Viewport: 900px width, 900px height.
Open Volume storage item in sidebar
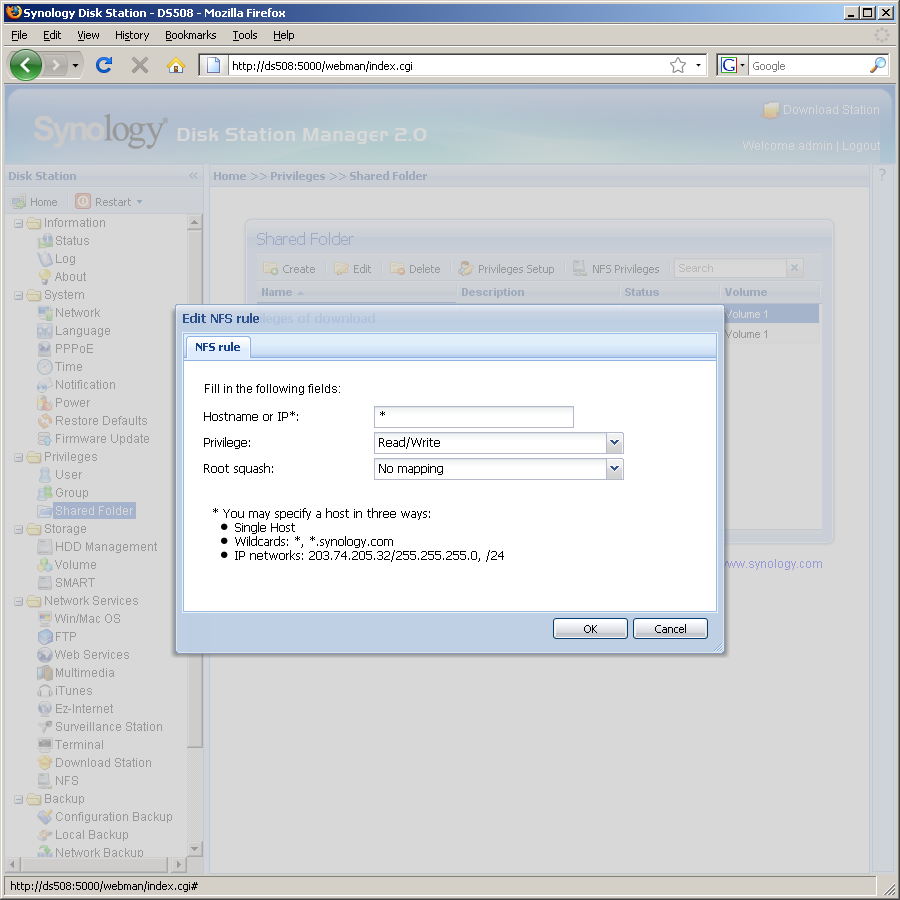67,565
